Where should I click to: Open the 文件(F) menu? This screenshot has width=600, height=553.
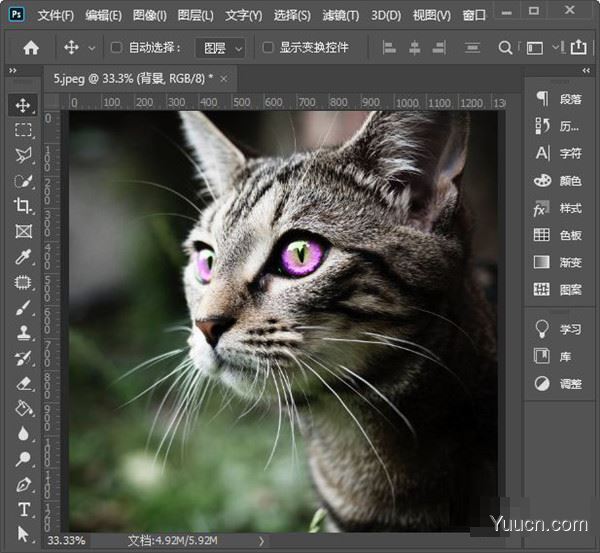click(x=56, y=15)
